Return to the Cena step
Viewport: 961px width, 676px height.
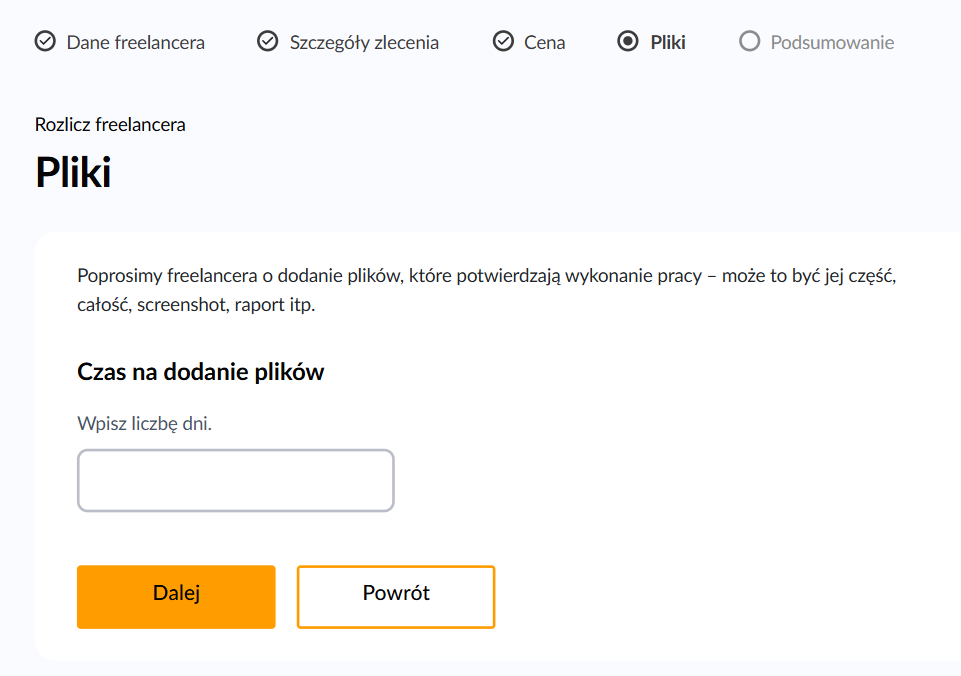[x=544, y=42]
